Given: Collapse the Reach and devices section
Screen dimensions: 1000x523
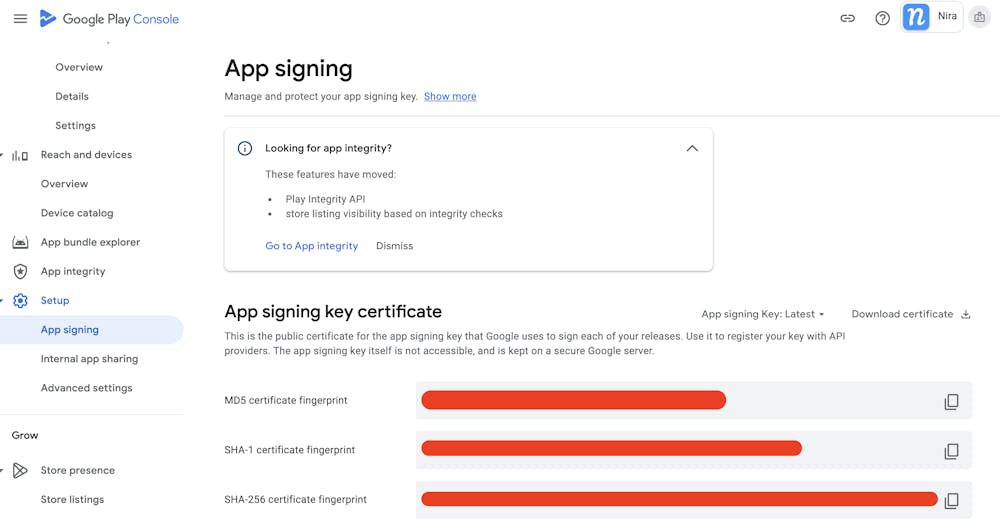Looking at the screenshot, I should [3, 155].
